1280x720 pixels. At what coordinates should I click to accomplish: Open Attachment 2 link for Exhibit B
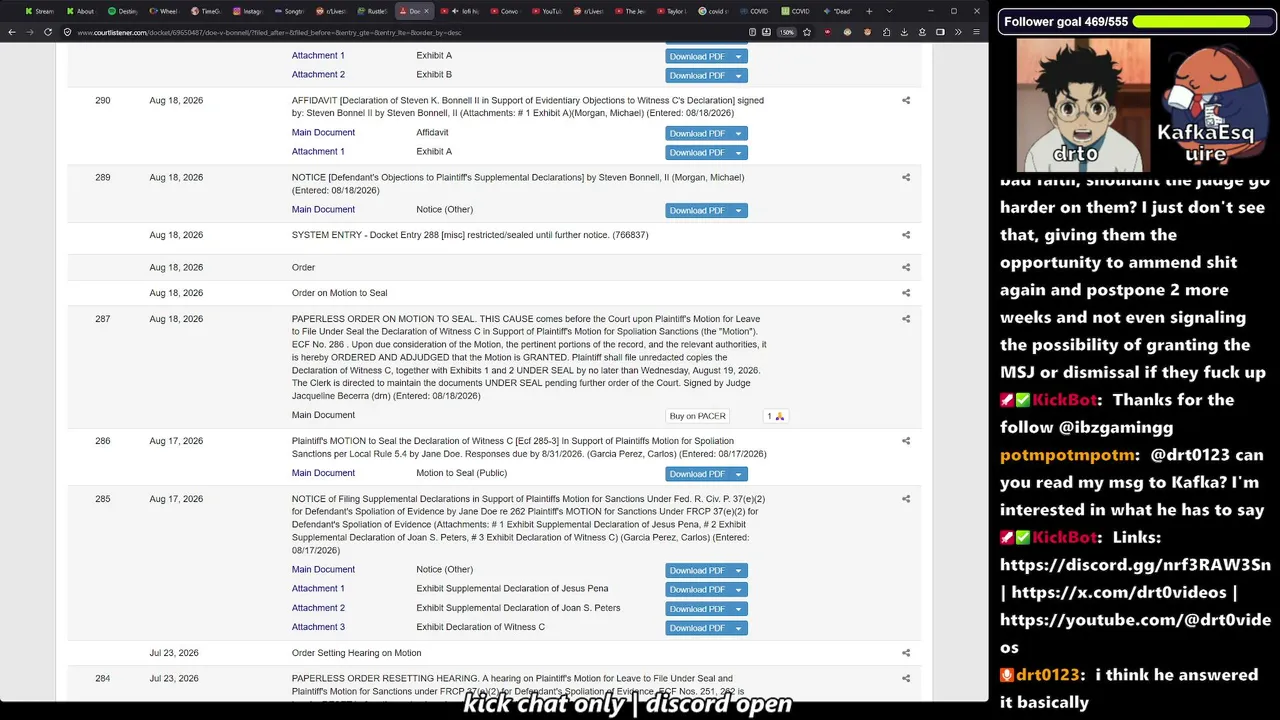pos(318,75)
